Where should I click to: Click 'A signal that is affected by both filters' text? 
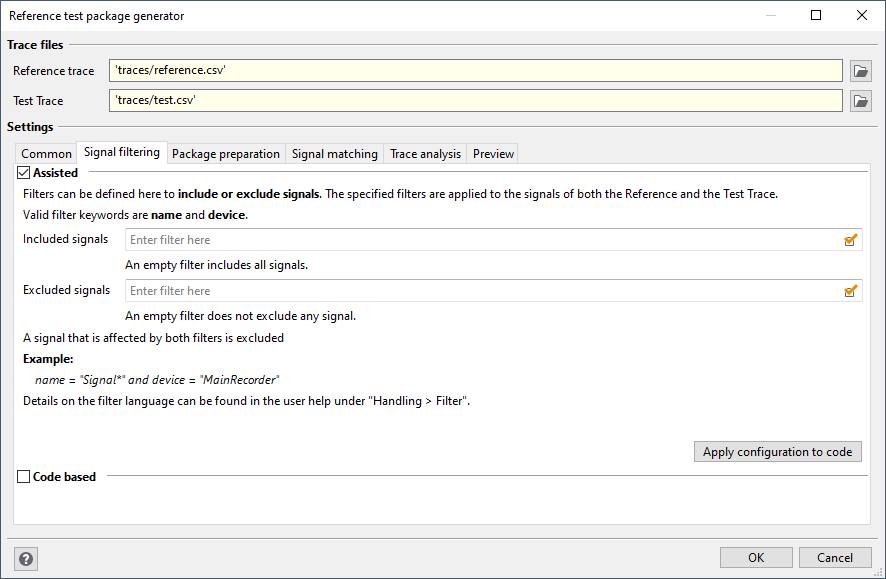click(153, 338)
